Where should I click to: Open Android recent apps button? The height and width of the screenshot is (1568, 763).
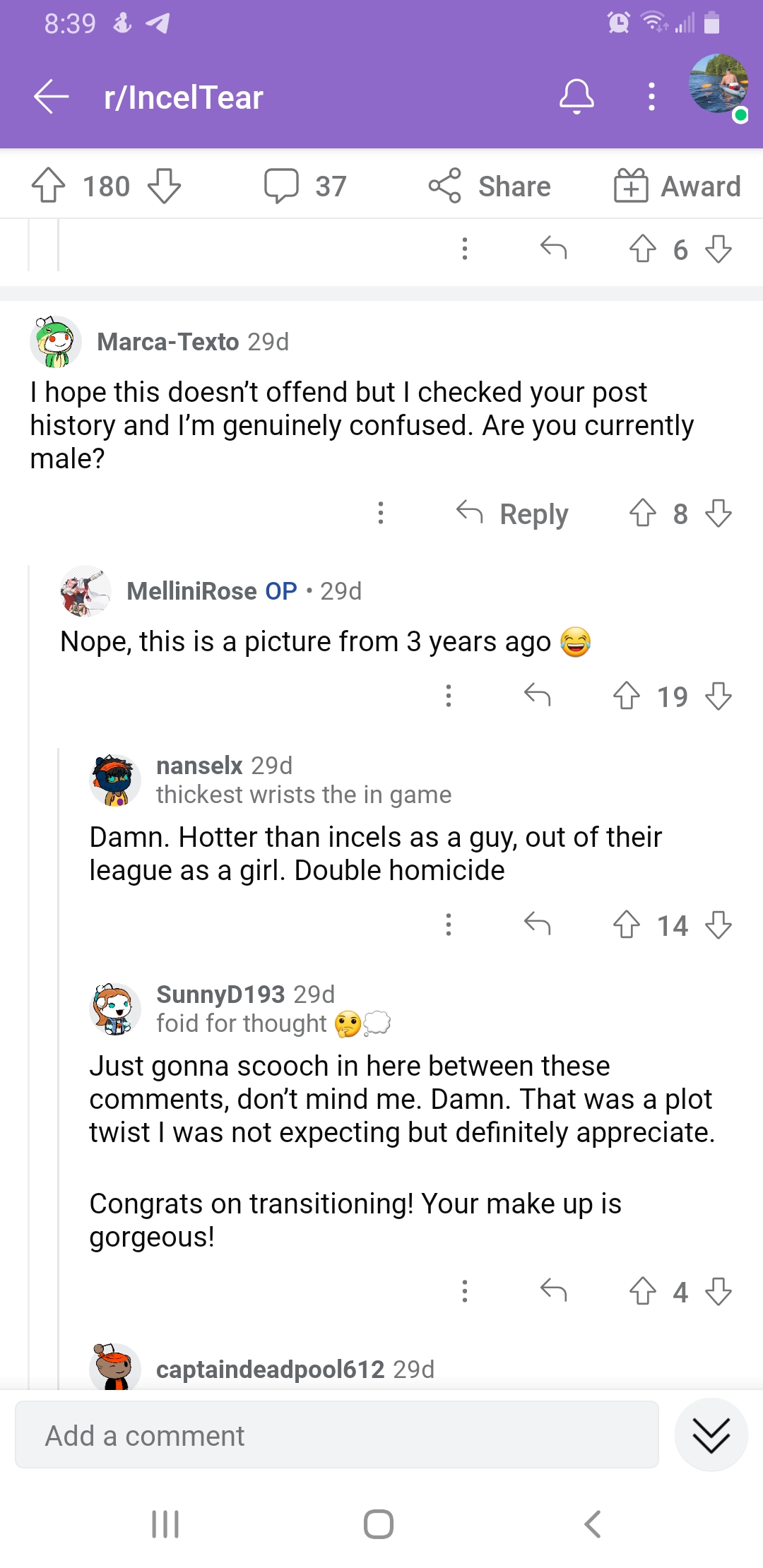pyautogui.click(x=165, y=1524)
